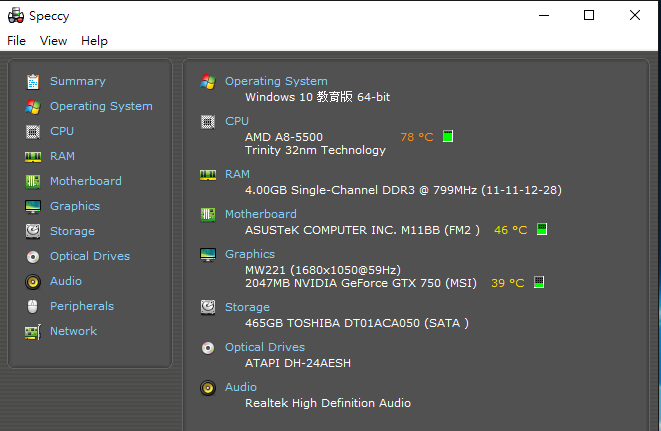Select Network in the sidebar
This screenshot has height=431, width=661.
(73, 331)
